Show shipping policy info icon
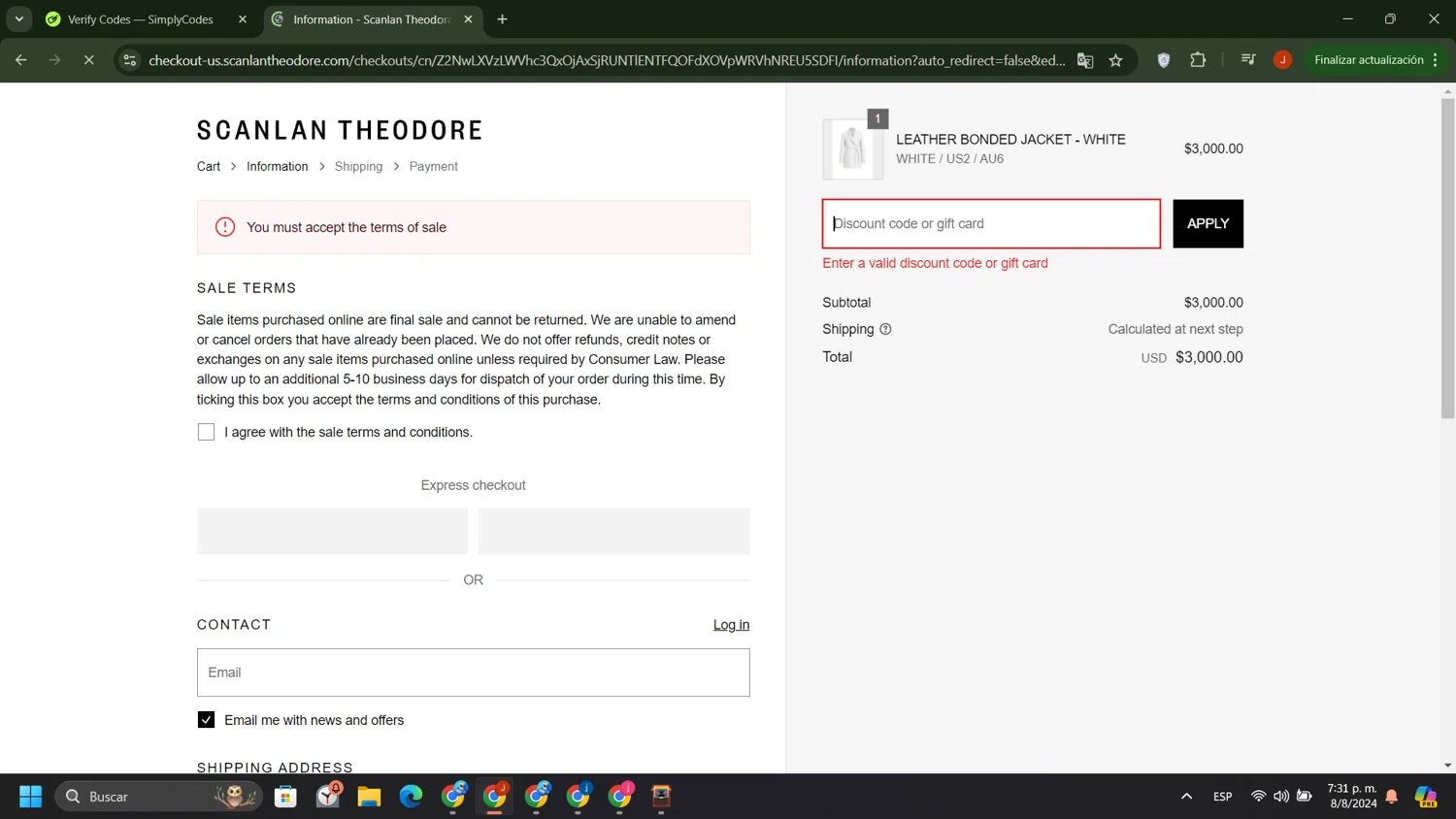The image size is (1456, 819). (885, 329)
